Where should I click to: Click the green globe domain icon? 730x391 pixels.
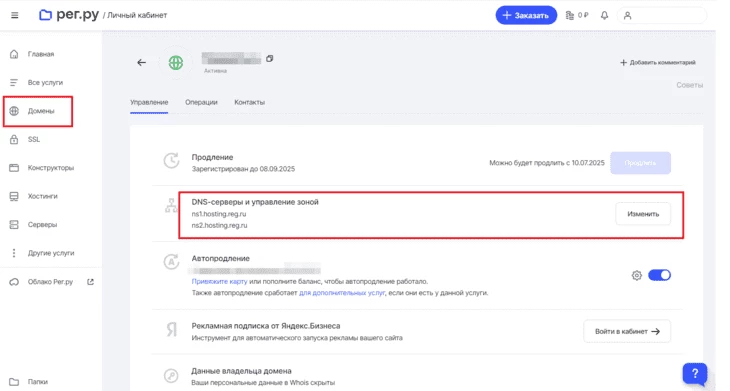(176, 62)
